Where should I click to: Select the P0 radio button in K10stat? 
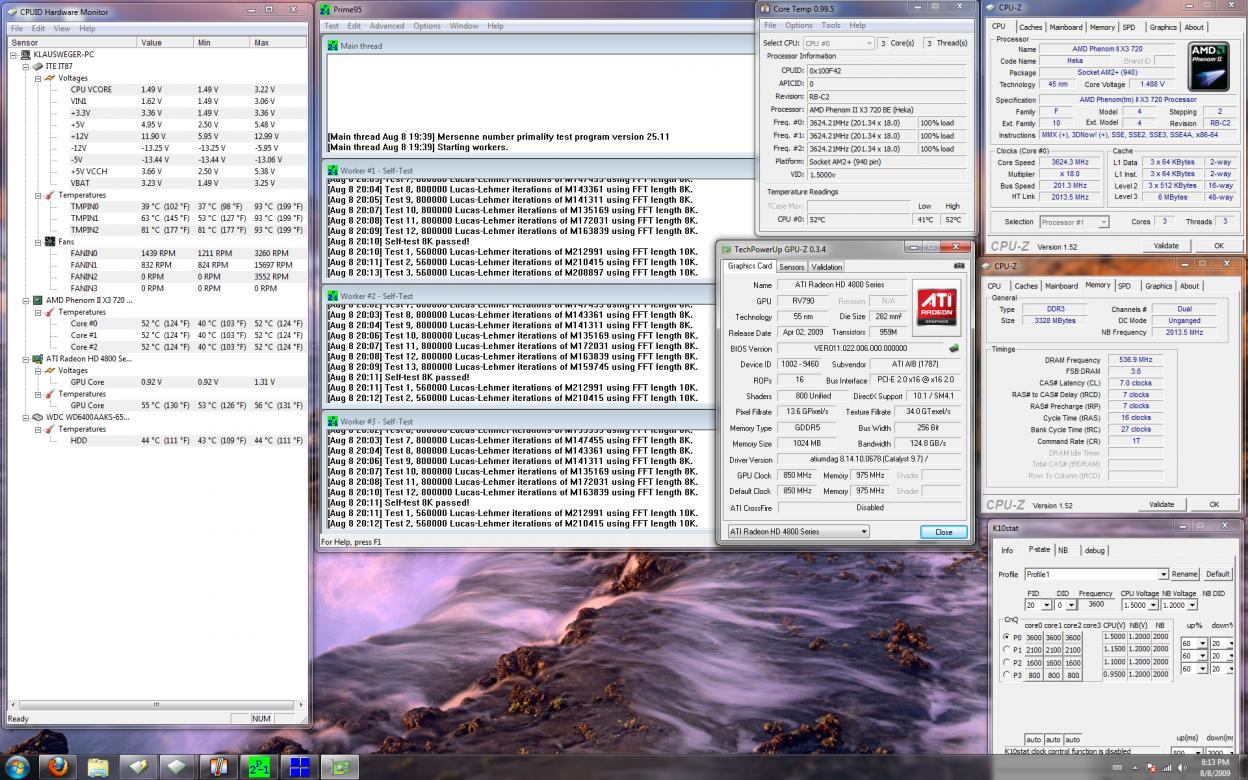click(1006, 636)
